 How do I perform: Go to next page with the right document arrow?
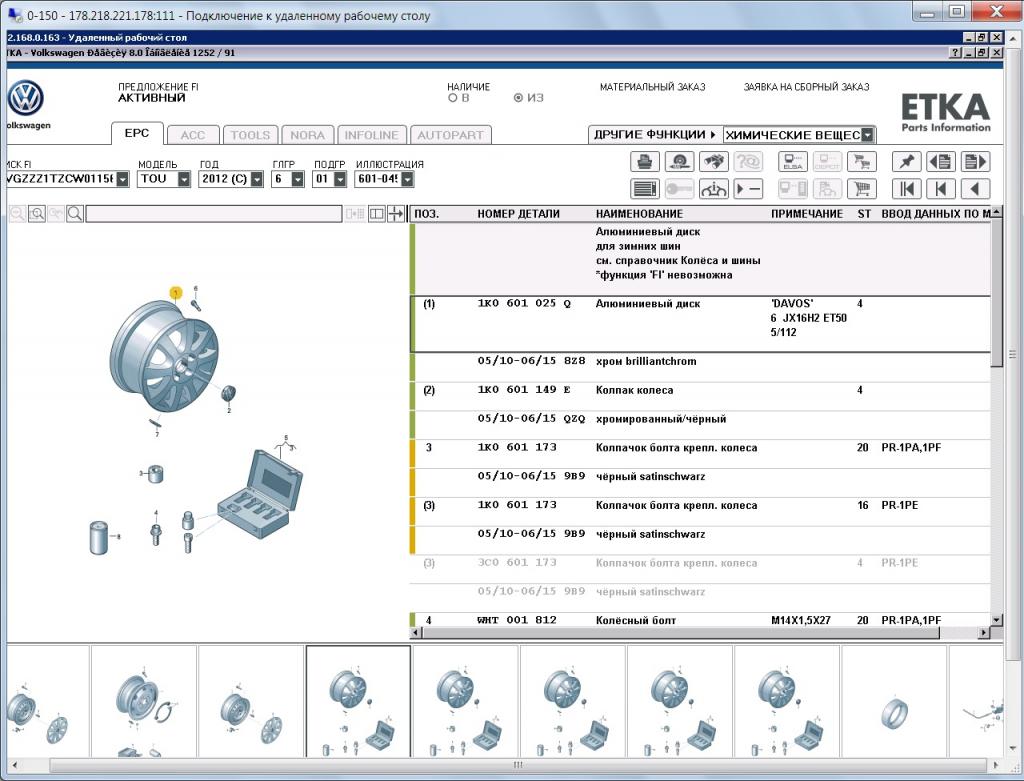975,161
